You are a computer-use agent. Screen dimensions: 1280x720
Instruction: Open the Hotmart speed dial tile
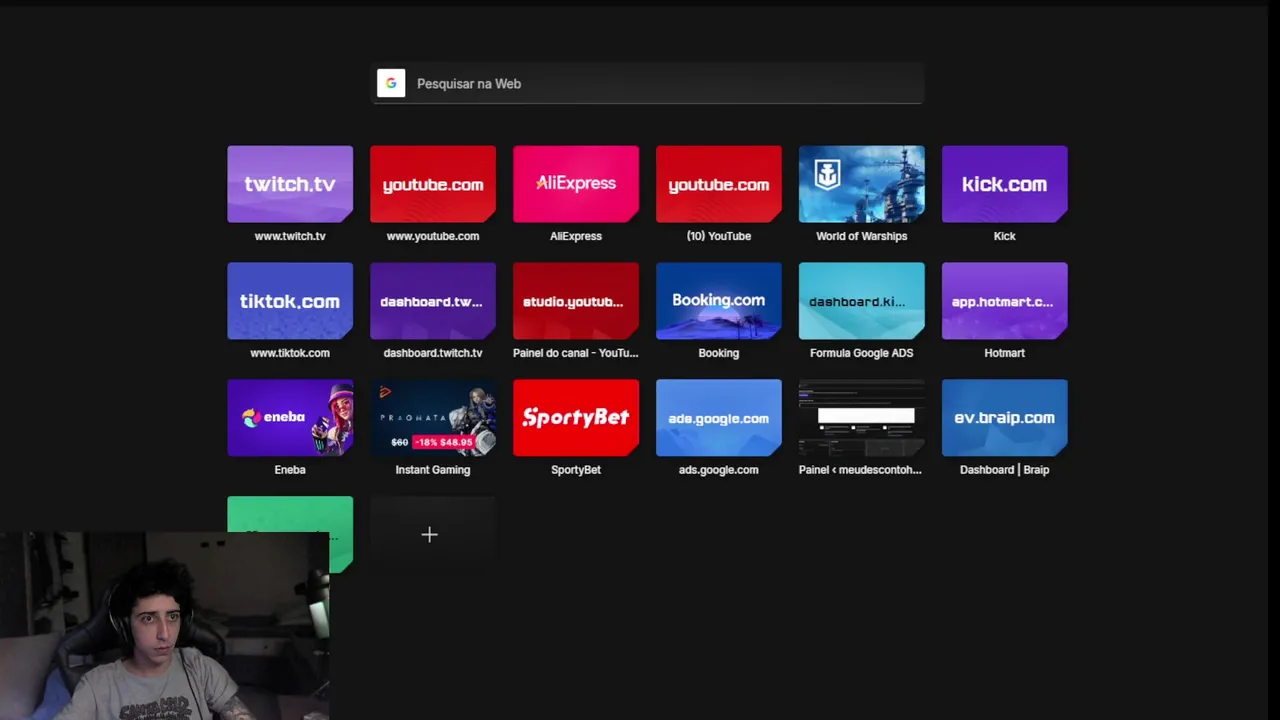click(x=1005, y=301)
